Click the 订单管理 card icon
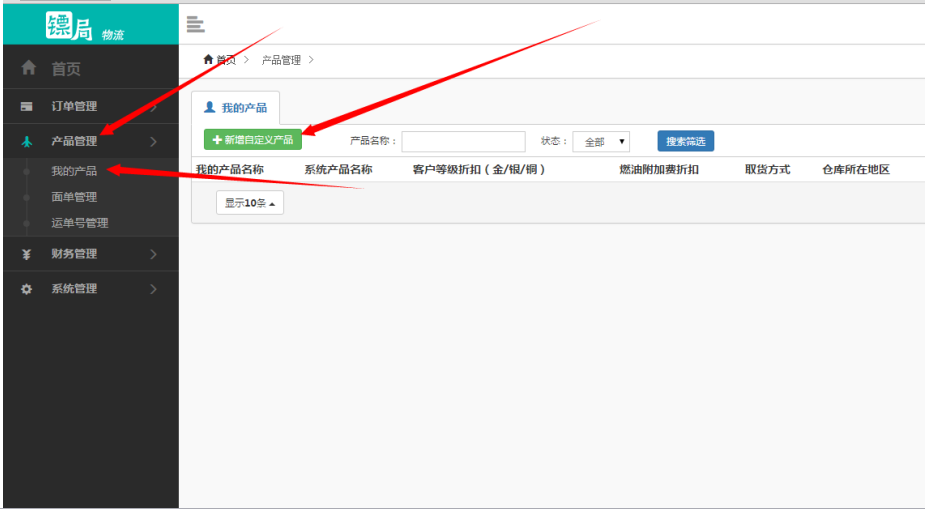This screenshot has height=509, width=925. 27,106
